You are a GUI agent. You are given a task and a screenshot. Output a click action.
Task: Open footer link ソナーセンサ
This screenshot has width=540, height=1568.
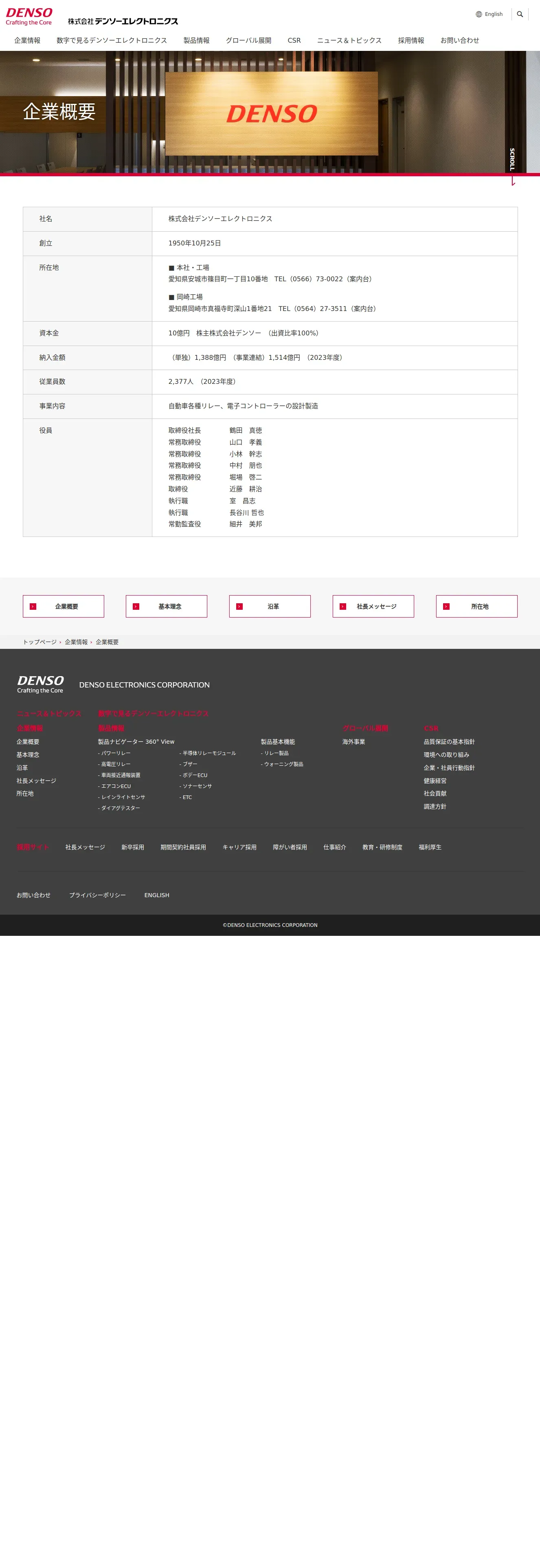tap(195, 786)
